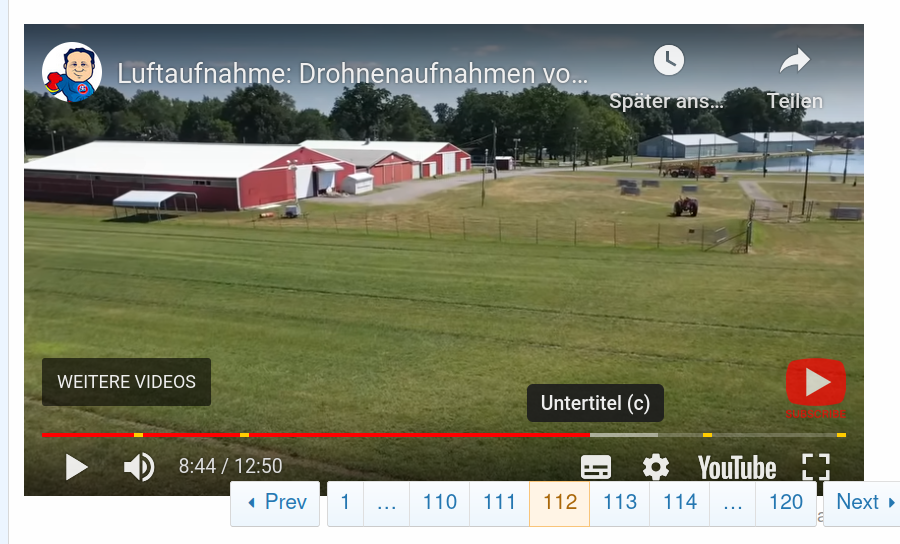Image resolution: width=900 pixels, height=544 pixels.
Task: Jump to the yellow marker near the end
Action: click(841, 435)
